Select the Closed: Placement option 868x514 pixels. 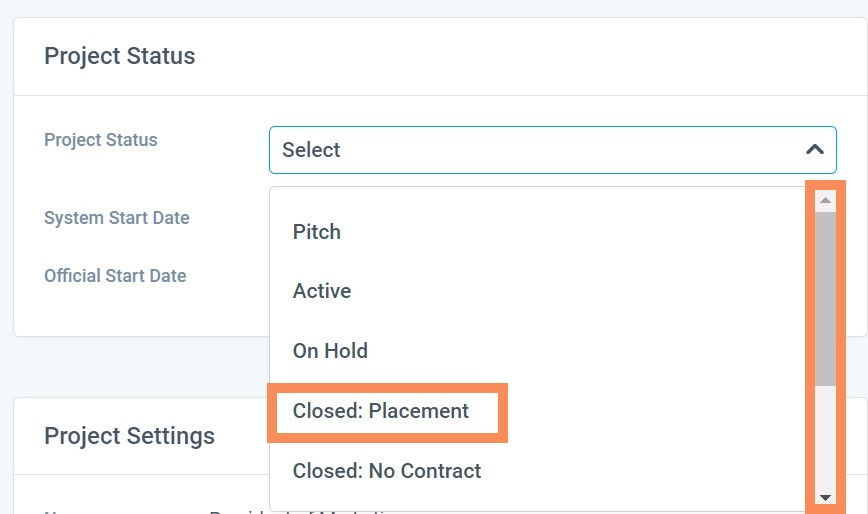[x=381, y=411]
